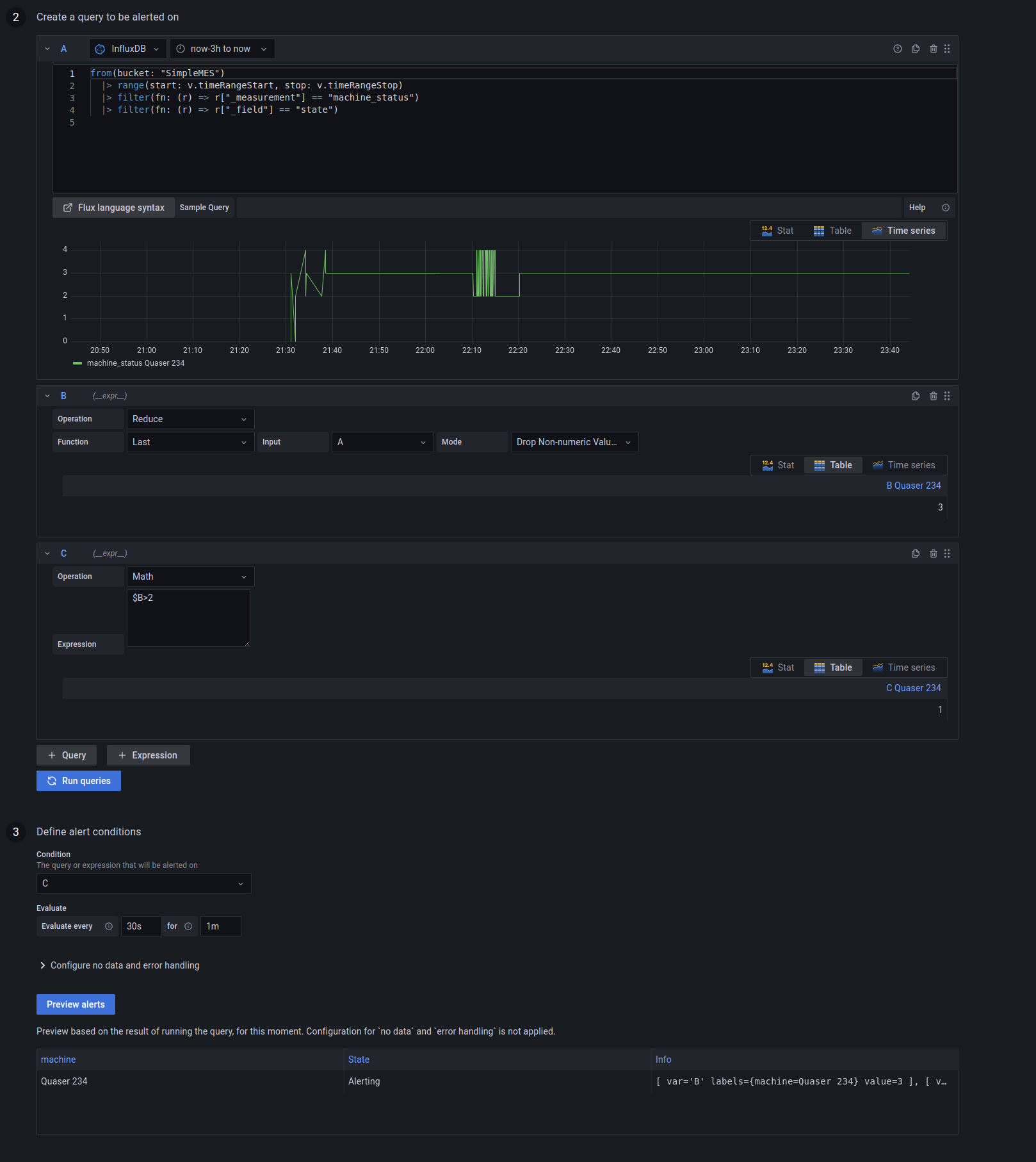Delete expression B with the trash icon

pos(933,396)
